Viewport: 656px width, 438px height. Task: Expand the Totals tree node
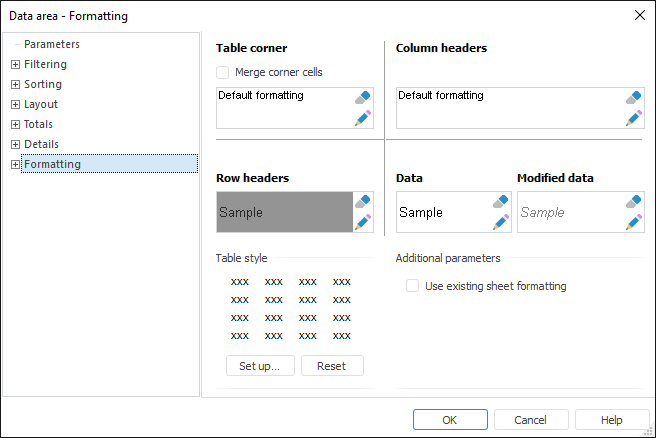(15, 124)
